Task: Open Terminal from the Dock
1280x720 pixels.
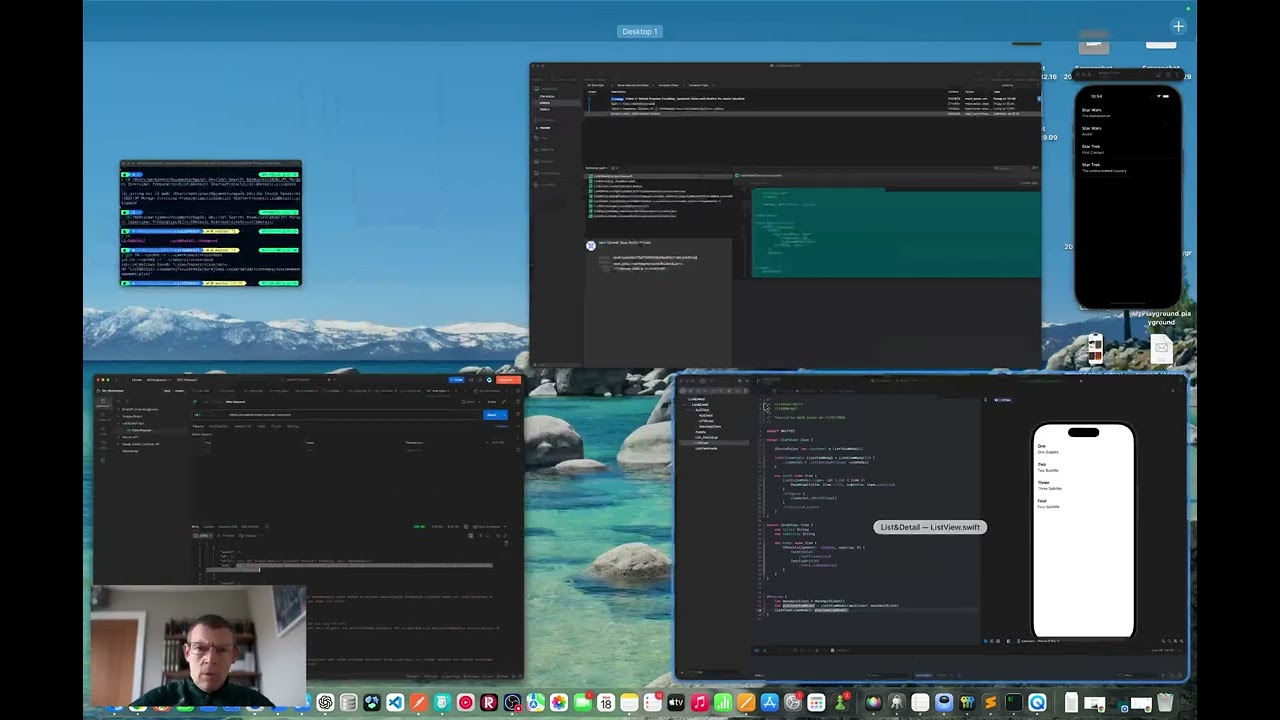Action: [1013, 703]
